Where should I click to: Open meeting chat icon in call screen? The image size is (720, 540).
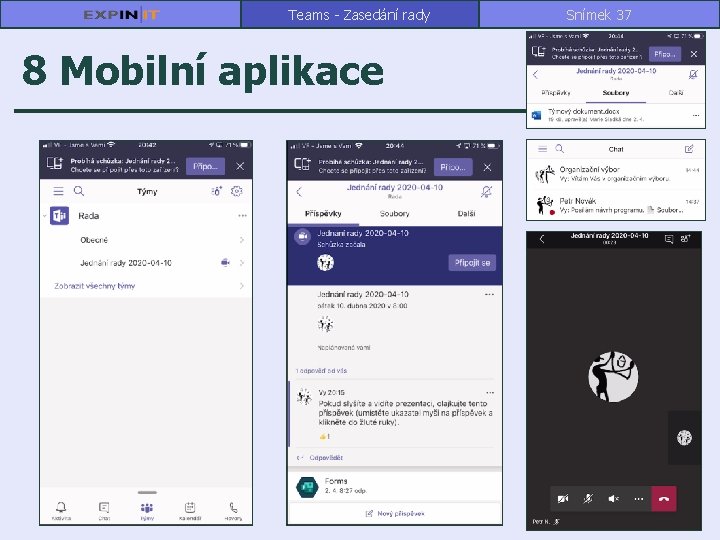pos(669,238)
